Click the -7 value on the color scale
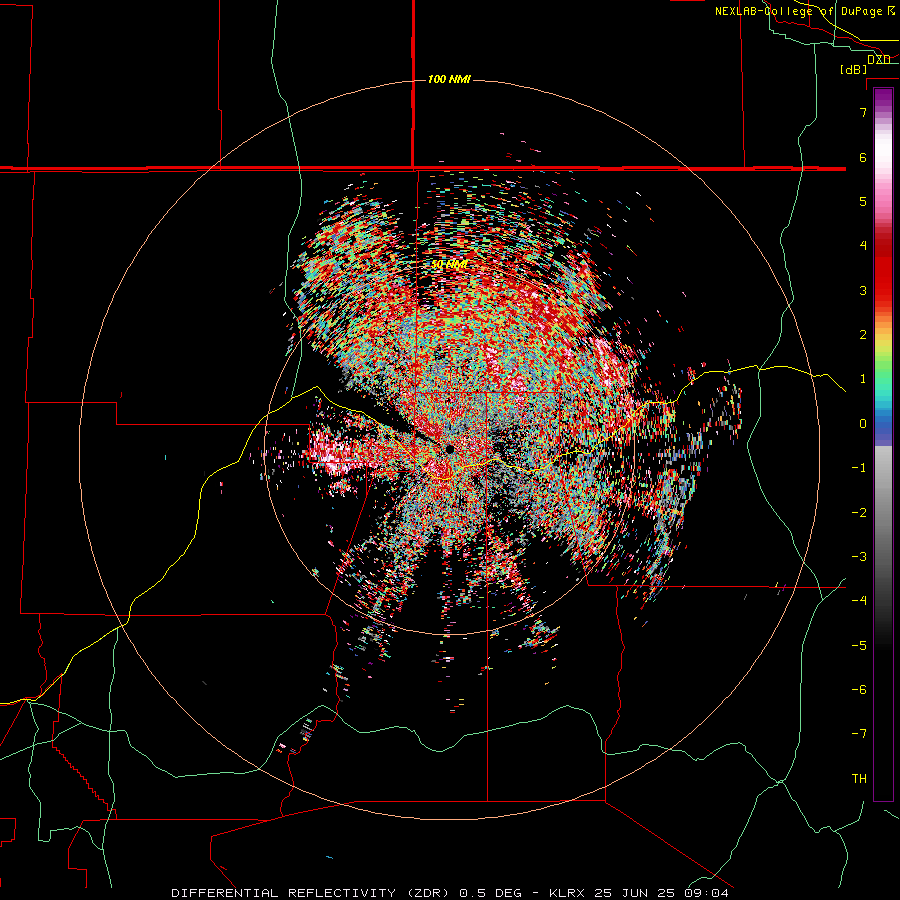This screenshot has width=900, height=900. [x=859, y=734]
